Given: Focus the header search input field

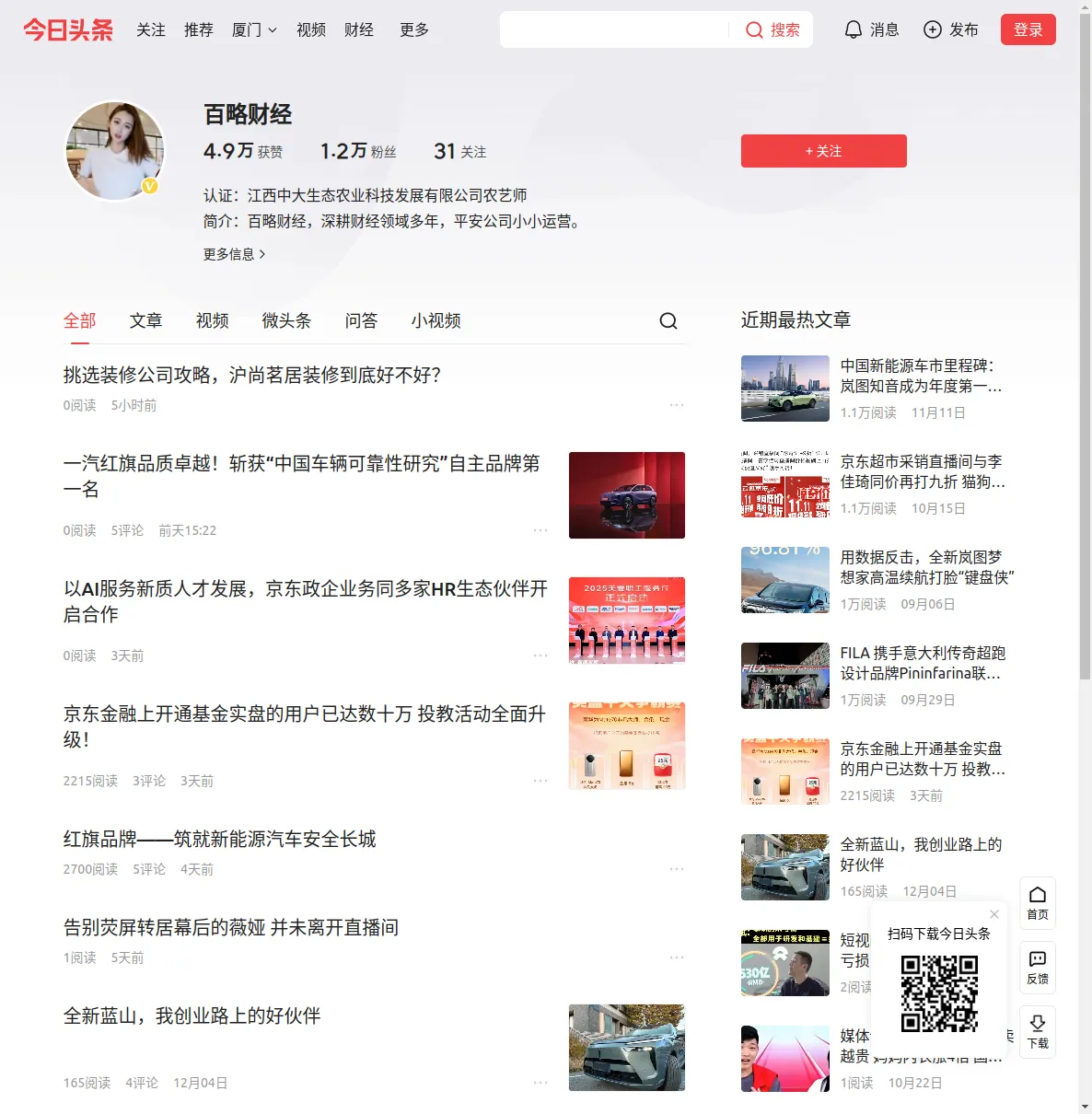Looking at the screenshot, I should (x=614, y=29).
